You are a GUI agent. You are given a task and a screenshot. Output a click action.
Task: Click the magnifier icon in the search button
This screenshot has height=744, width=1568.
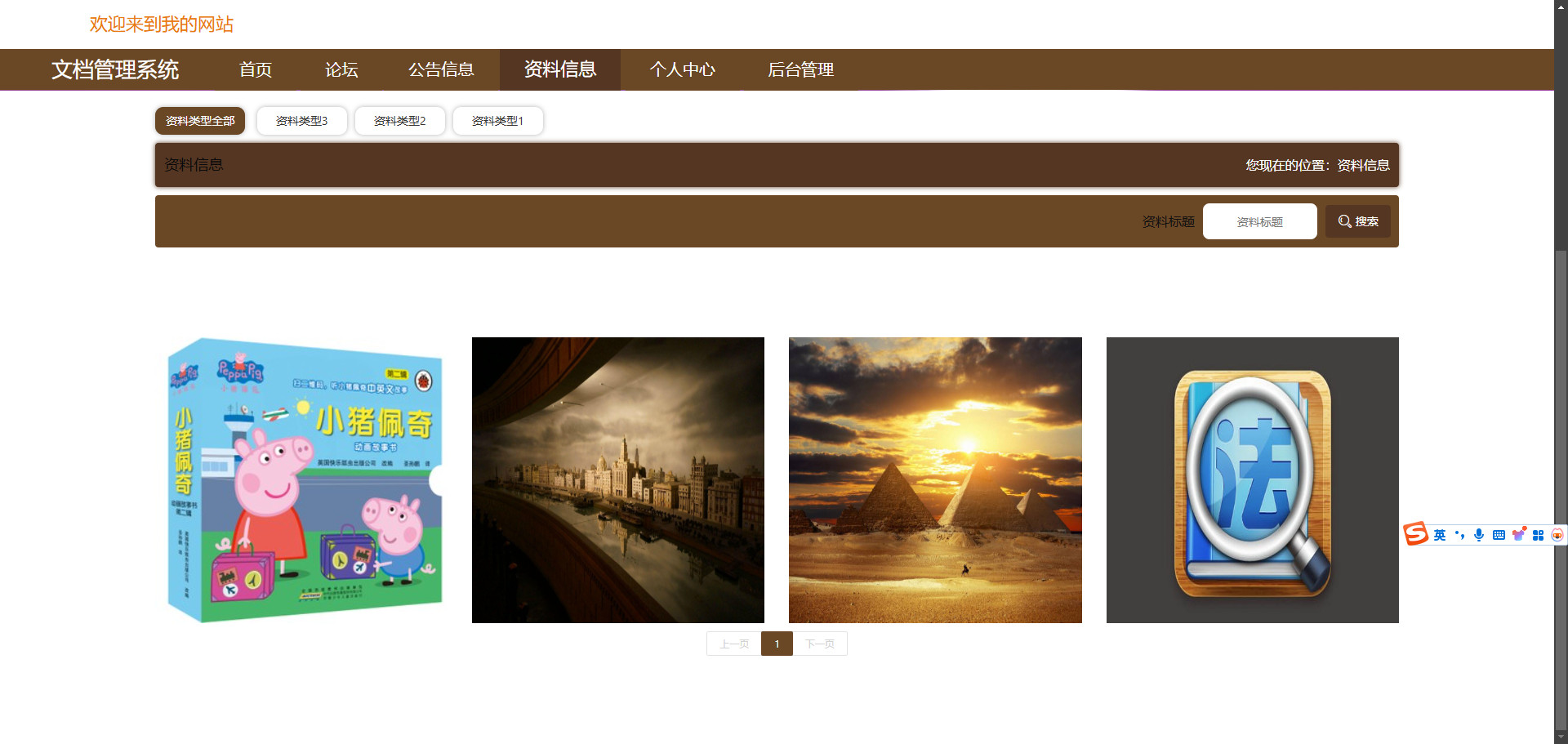(x=1344, y=221)
